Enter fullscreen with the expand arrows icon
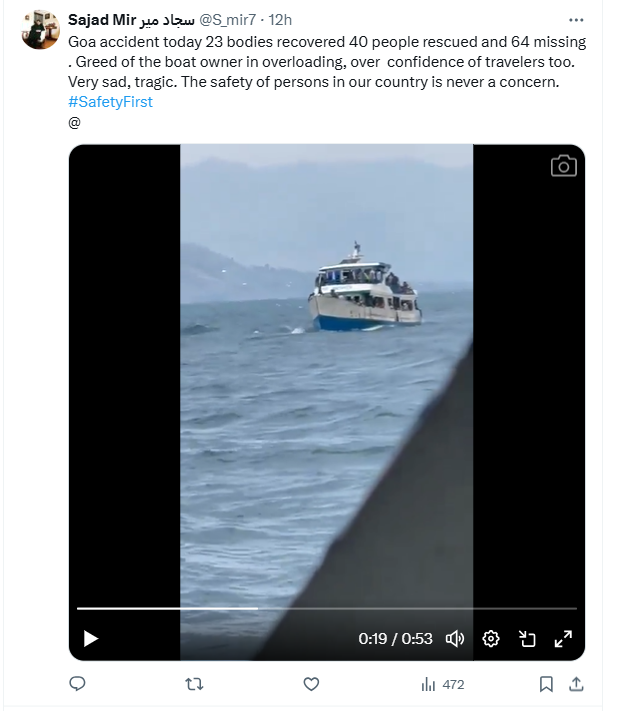The height and width of the screenshot is (711, 617). coord(563,638)
